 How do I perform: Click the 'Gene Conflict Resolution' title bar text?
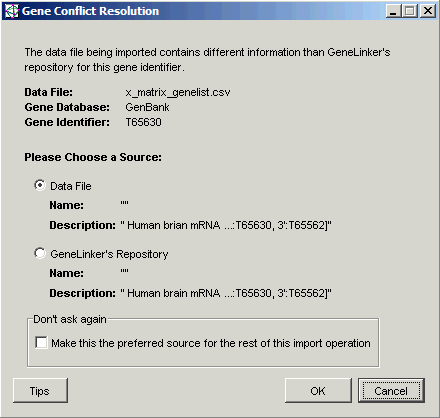pos(90,11)
